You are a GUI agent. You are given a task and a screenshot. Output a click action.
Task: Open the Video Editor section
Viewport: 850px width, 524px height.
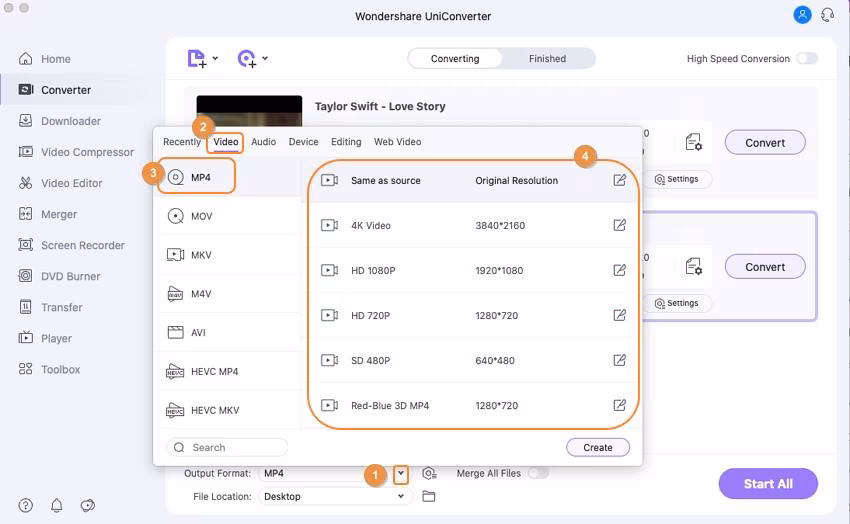[60, 183]
